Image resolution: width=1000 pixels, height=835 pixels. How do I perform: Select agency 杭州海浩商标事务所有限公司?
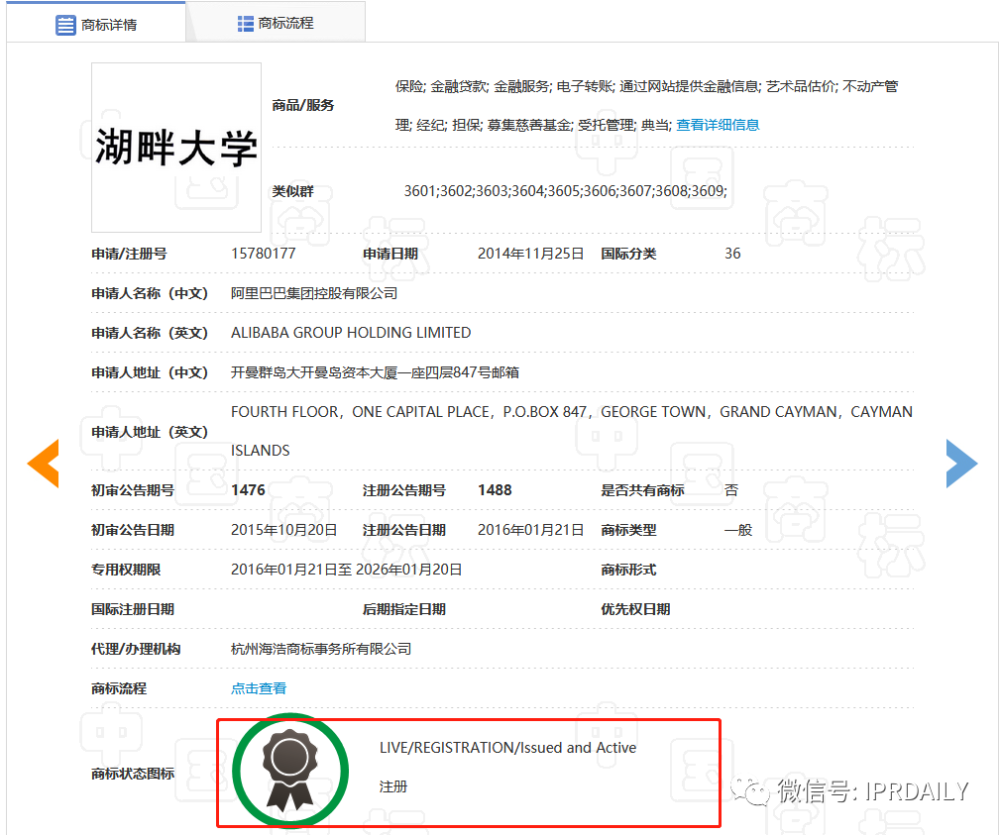[x=321, y=649]
